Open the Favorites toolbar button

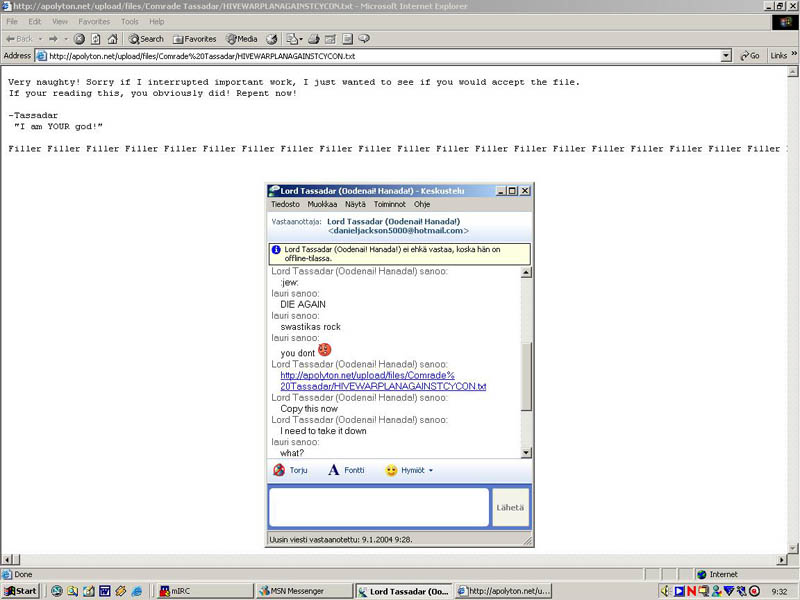[x=195, y=39]
